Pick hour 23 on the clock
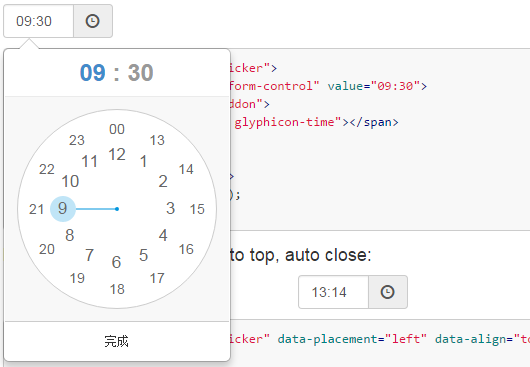 pos(77,140)
